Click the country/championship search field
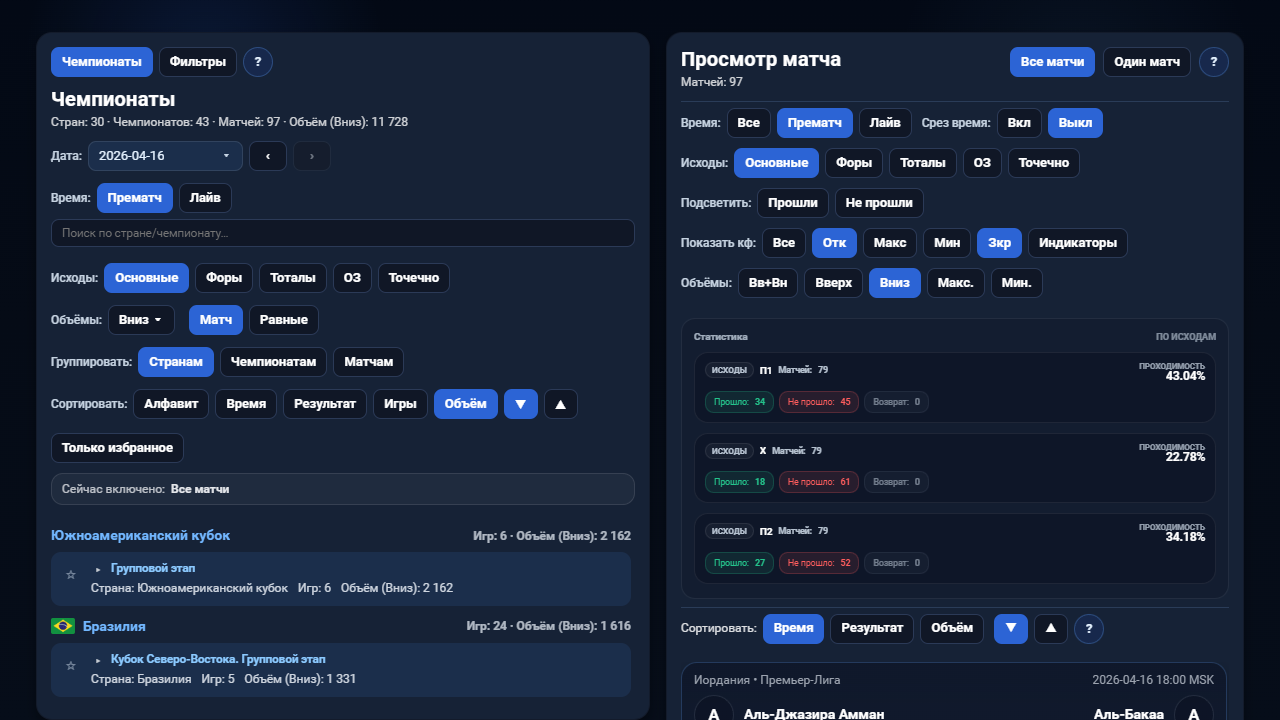The image size is (1280, 720). click(x=343, y=233)
